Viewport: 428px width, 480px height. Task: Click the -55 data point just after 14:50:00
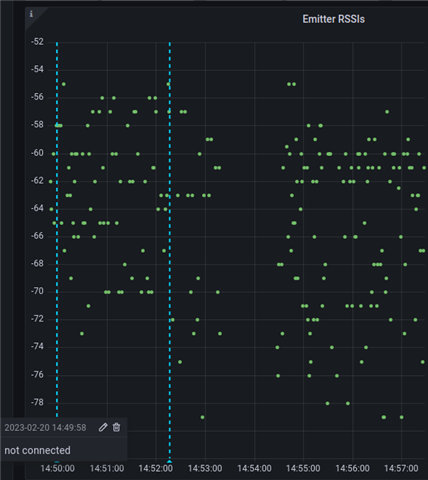(x=64, y=84)
